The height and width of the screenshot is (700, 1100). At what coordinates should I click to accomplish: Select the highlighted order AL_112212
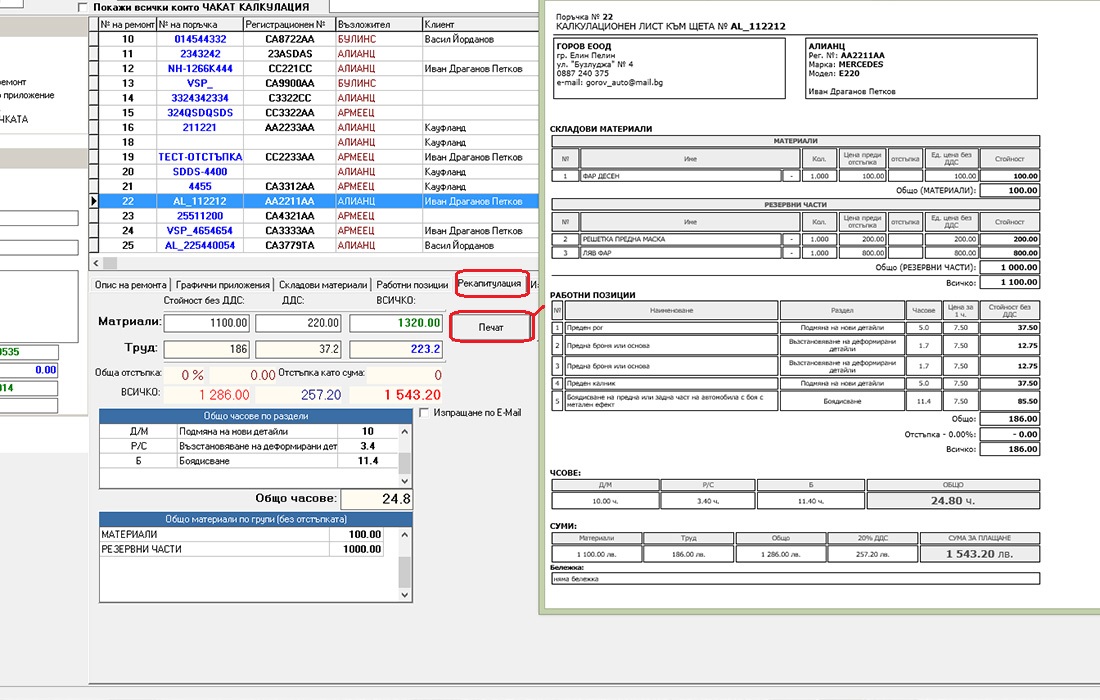[x=201, y=201]
